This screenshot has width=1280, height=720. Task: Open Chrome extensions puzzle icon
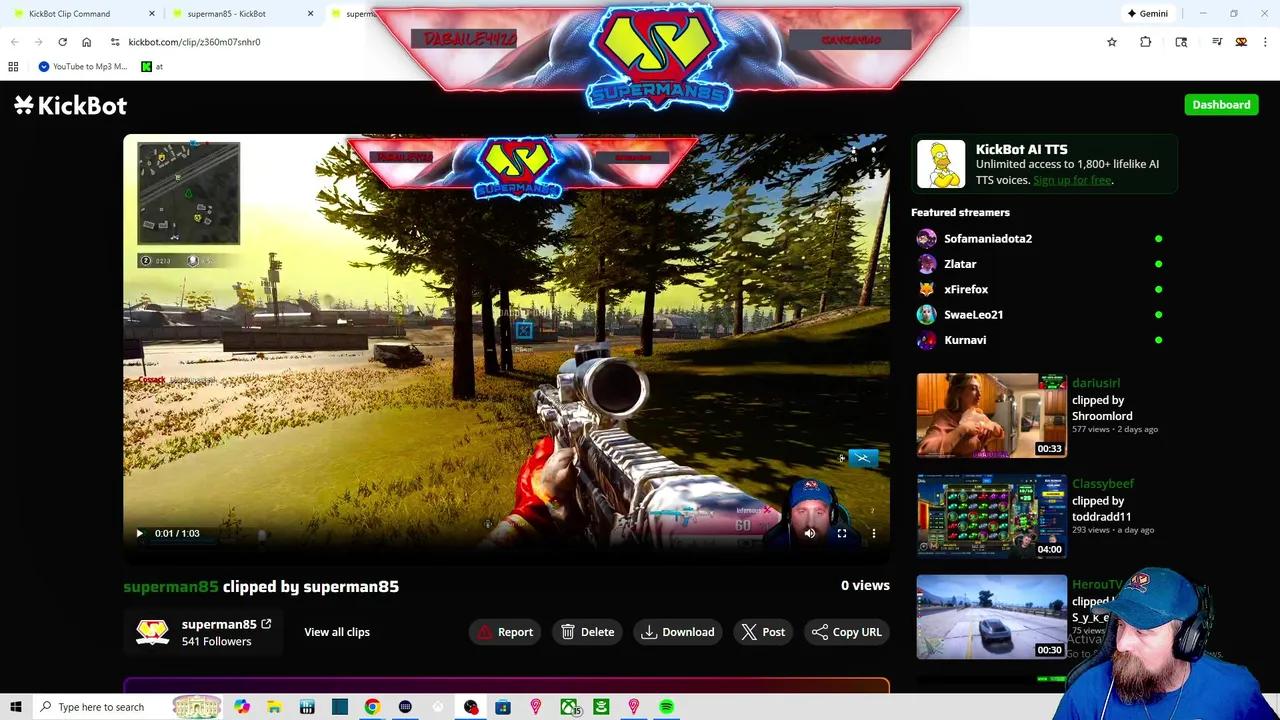point(1145,42)
